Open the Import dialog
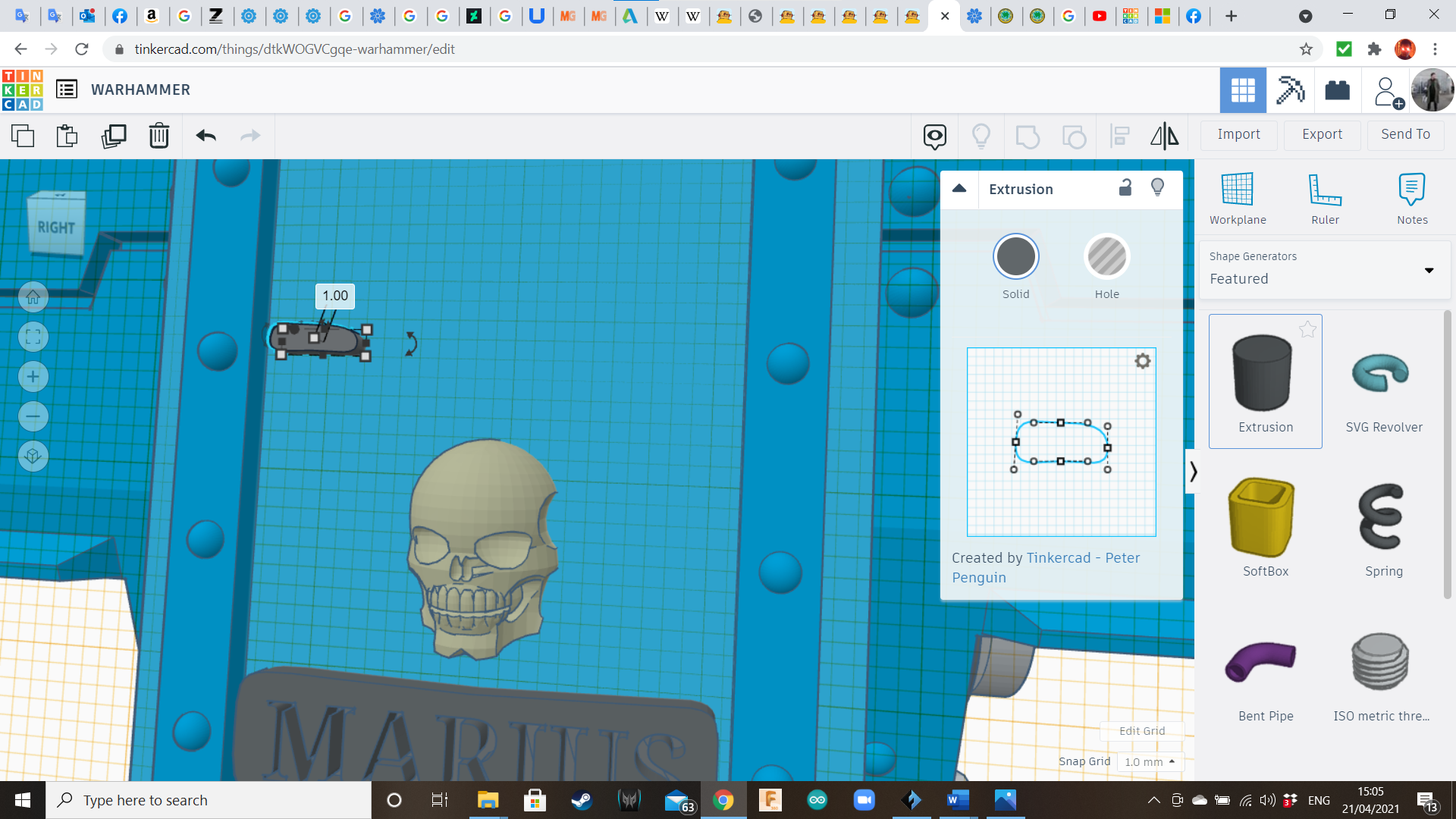This screenshot has height=819, width=1456. [1238, 134]
